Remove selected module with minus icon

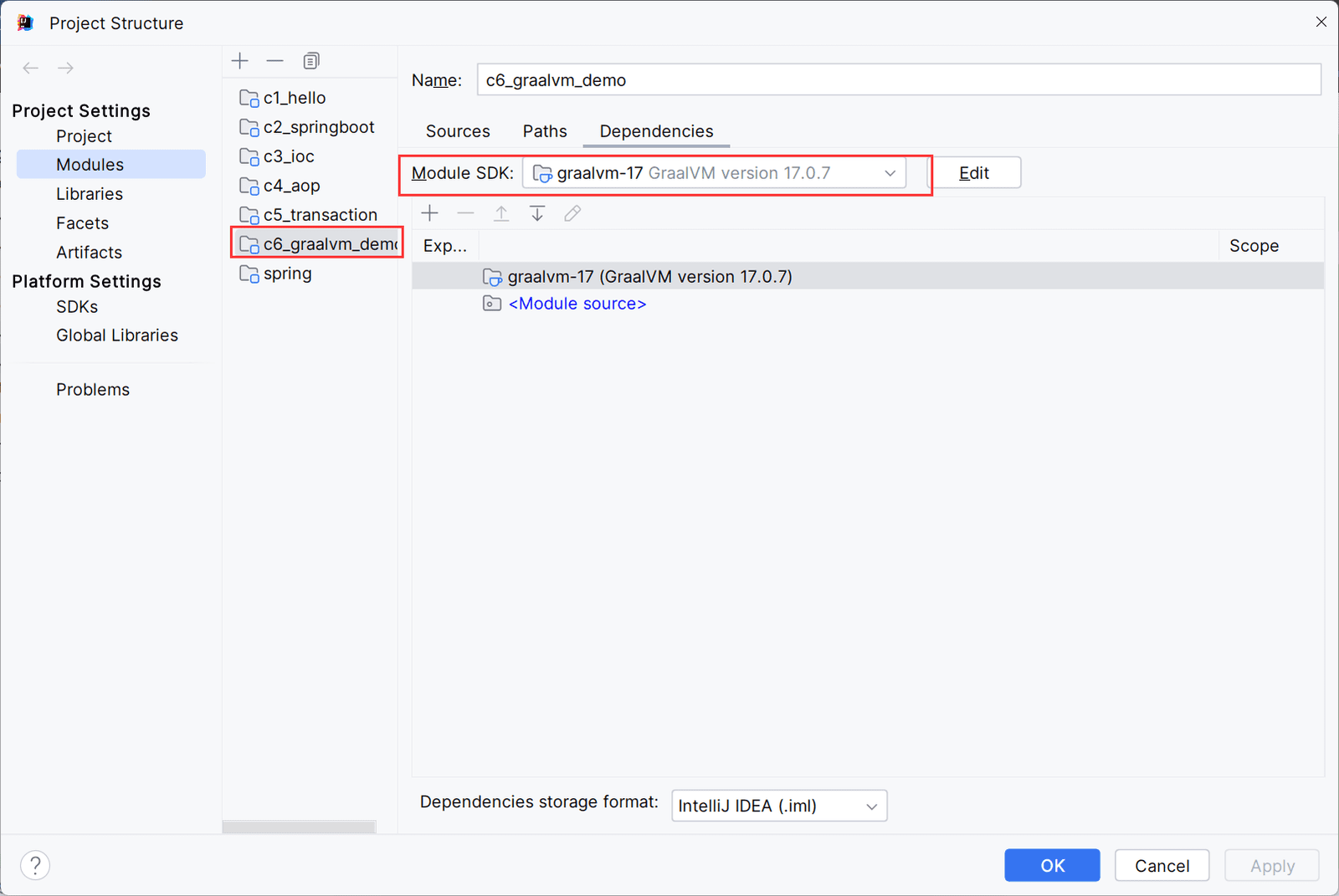tap(274, 61)
